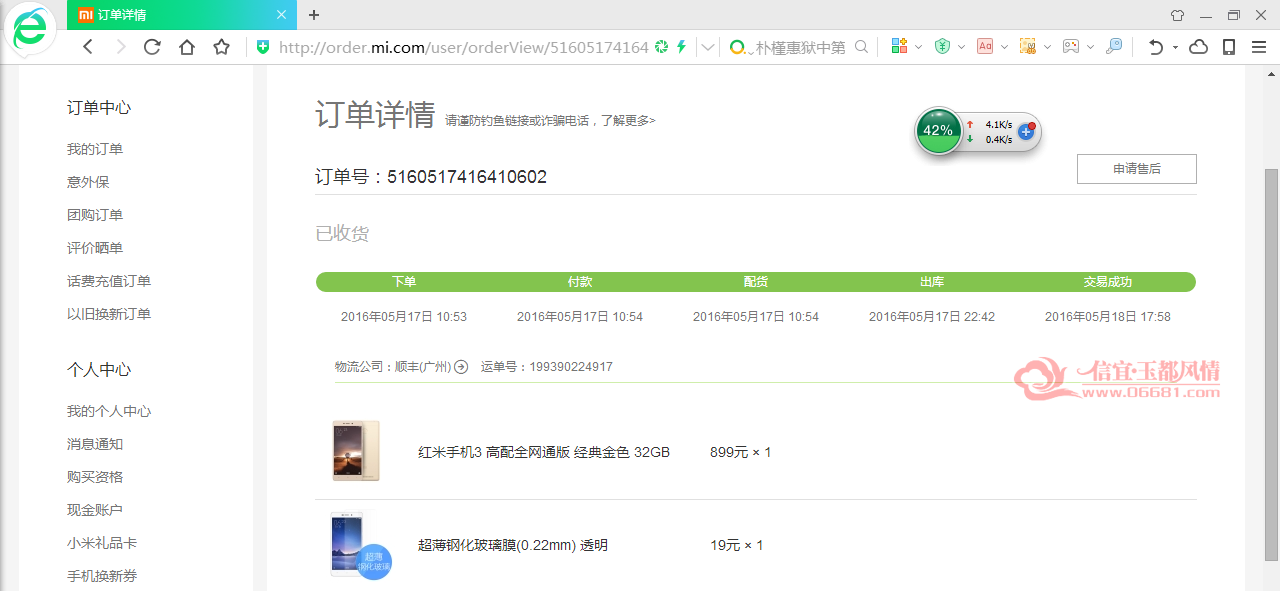Open a new tab with plus button
1280x614 pixels.
coord(314,15)
